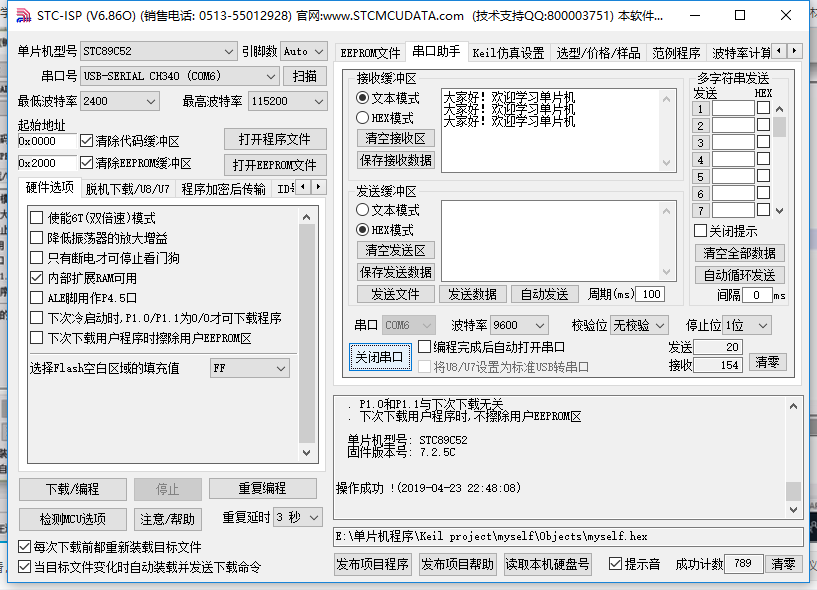
Task: Click 下载/编程 button
Action: pyautogui.click(x=72, y=489)
